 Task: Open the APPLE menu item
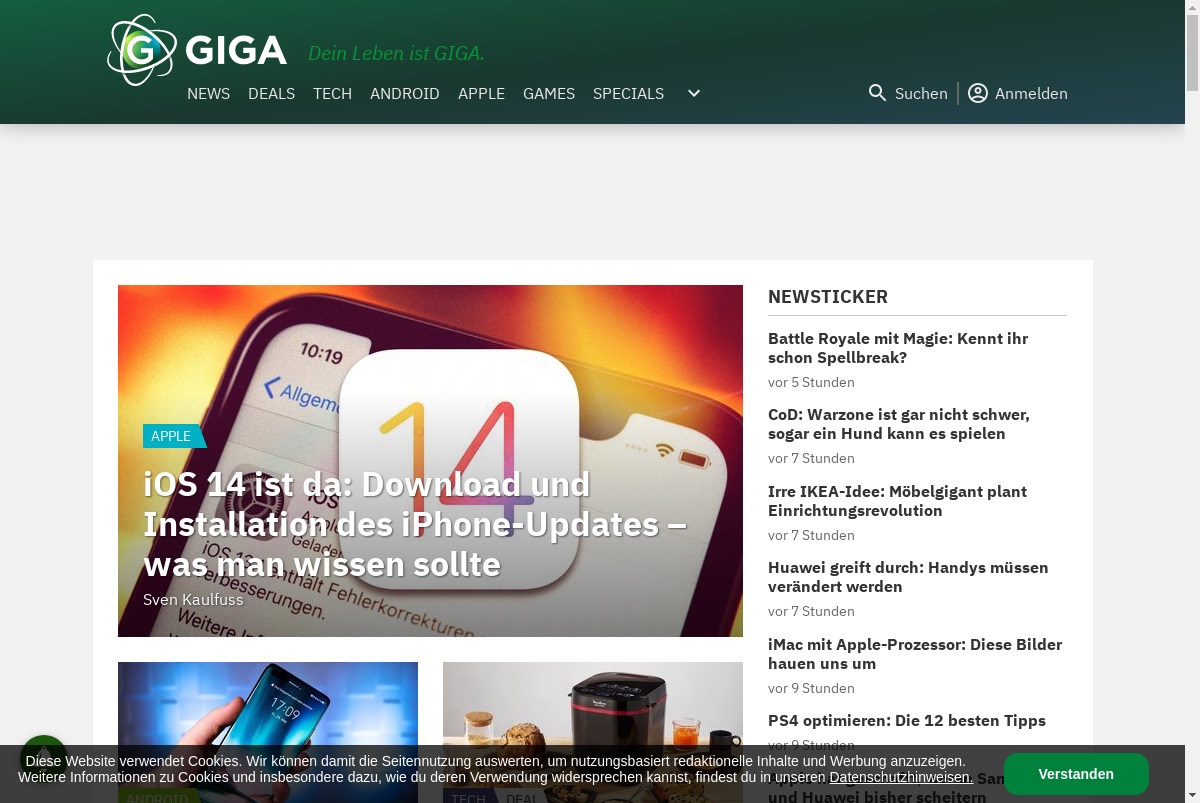tap(481, 93)
